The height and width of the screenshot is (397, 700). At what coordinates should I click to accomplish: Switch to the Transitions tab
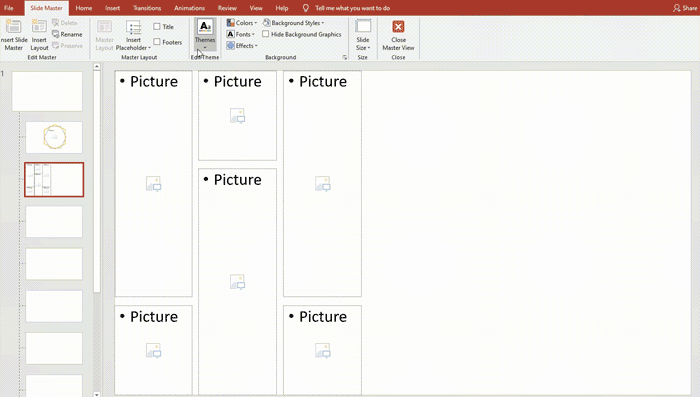tap(147, 8)
